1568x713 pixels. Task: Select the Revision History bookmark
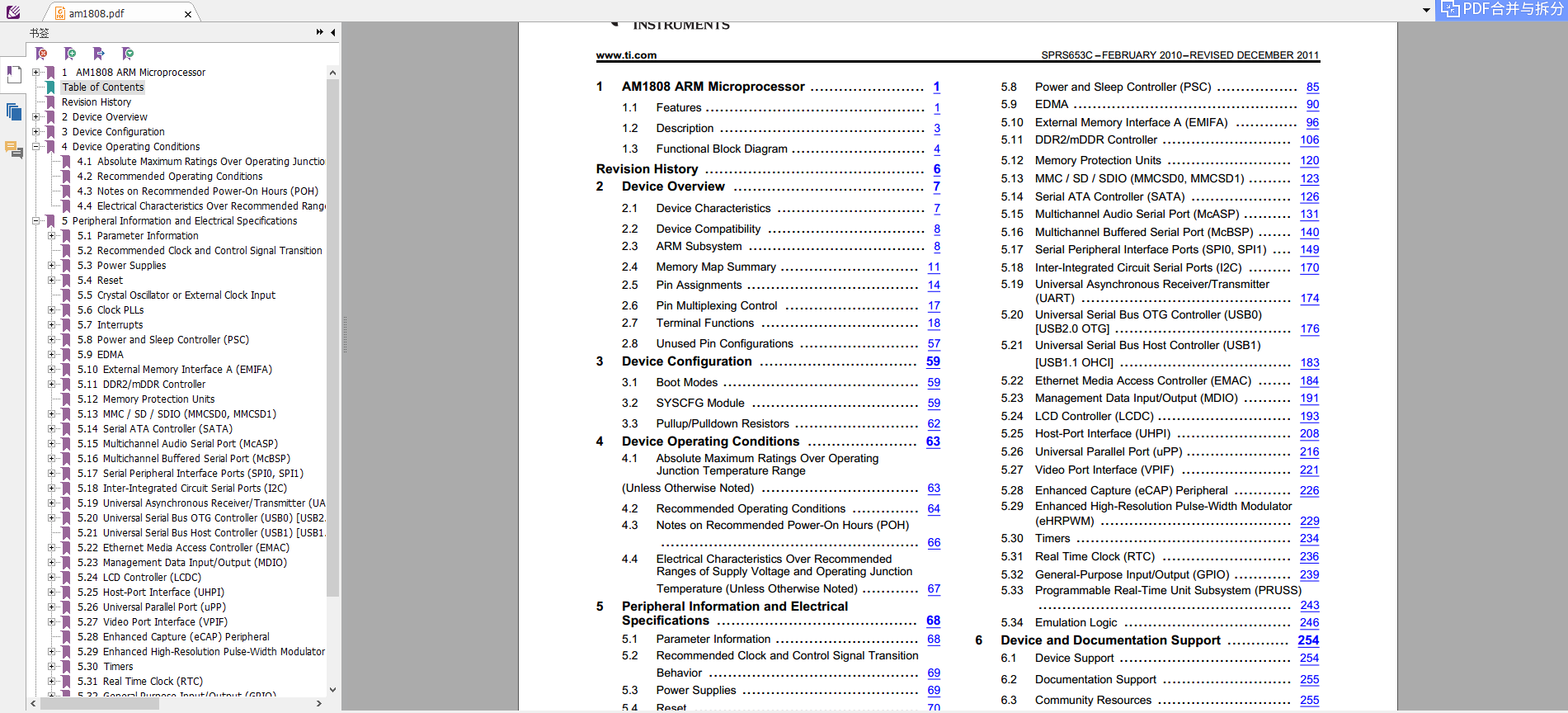point(96,102)
